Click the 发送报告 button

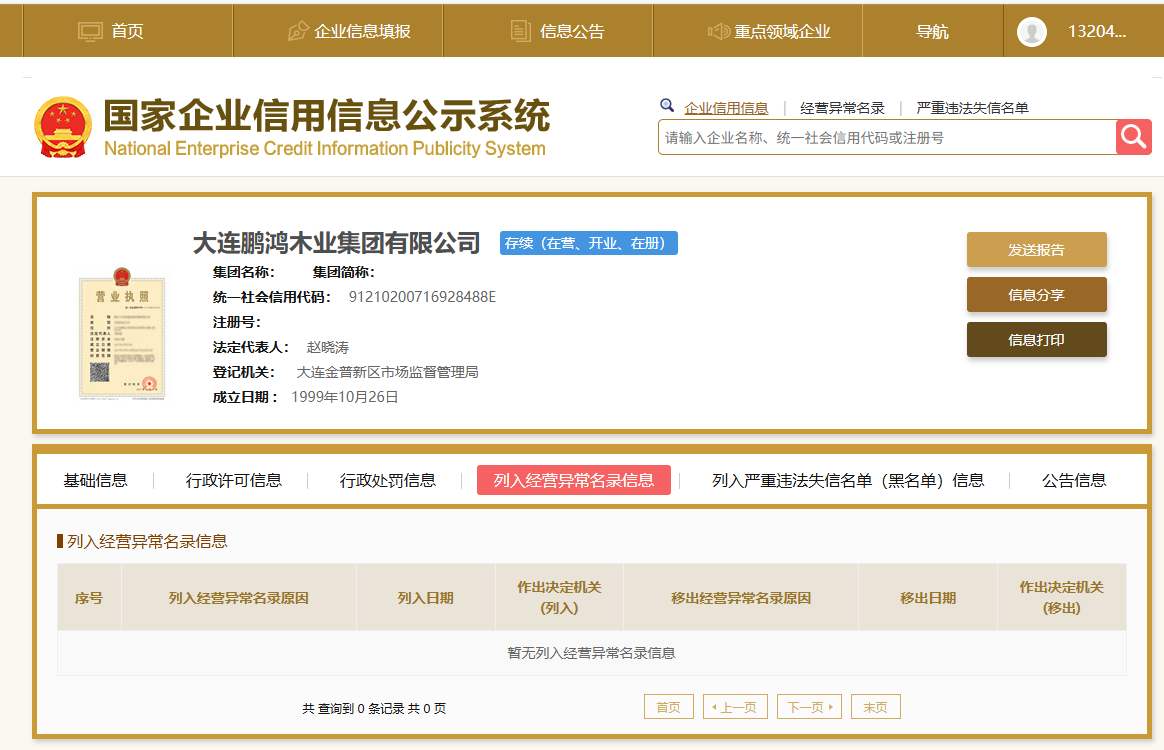click(1036, 250)
